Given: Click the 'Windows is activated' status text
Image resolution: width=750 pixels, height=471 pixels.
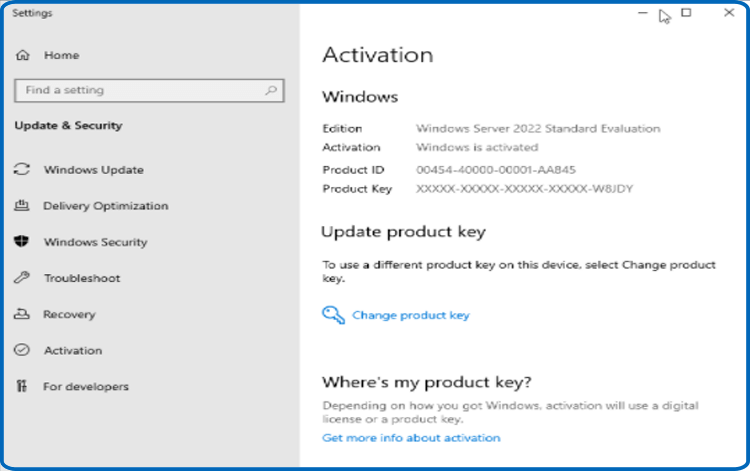Looking at the screenshot, I should click(x=477, y=147).
